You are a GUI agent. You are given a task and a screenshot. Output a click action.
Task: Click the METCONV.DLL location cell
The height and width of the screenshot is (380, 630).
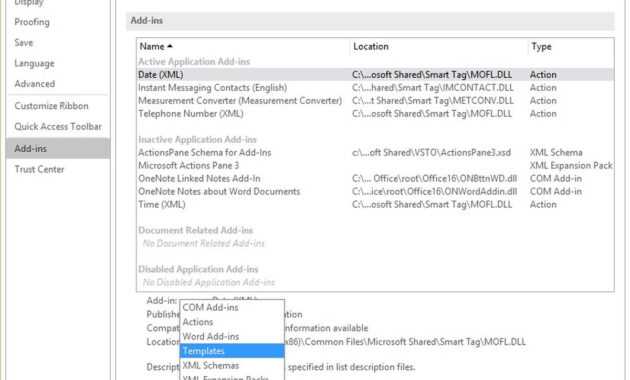[x=433, y=100]
